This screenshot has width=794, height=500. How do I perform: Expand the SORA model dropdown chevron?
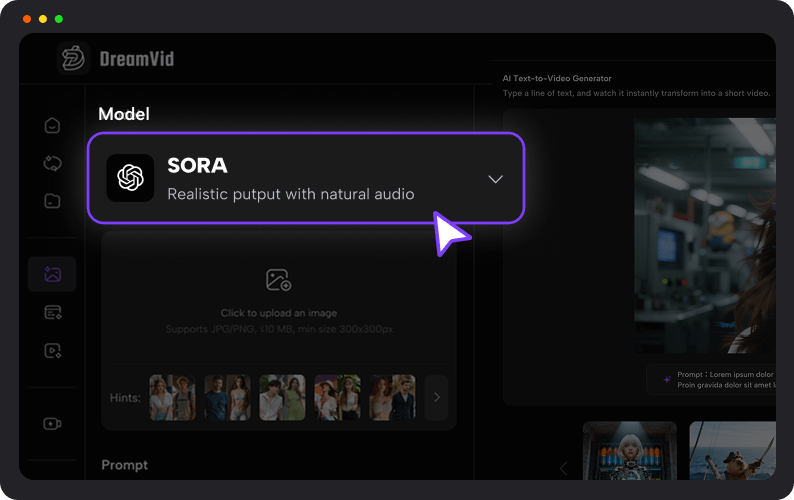pos(495,179)
